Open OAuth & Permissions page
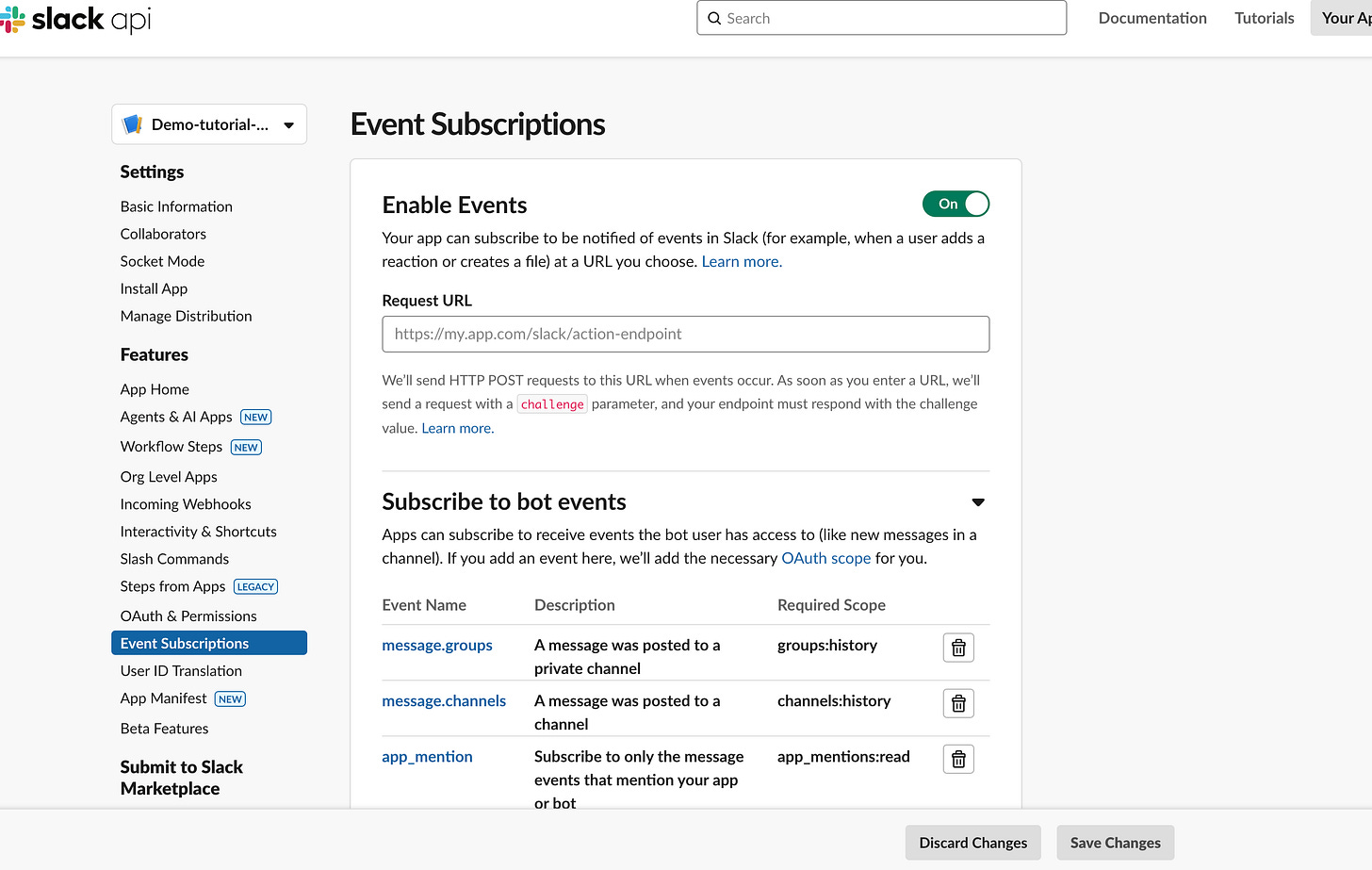The image size is (1372, 870). (x=188, y=616)
